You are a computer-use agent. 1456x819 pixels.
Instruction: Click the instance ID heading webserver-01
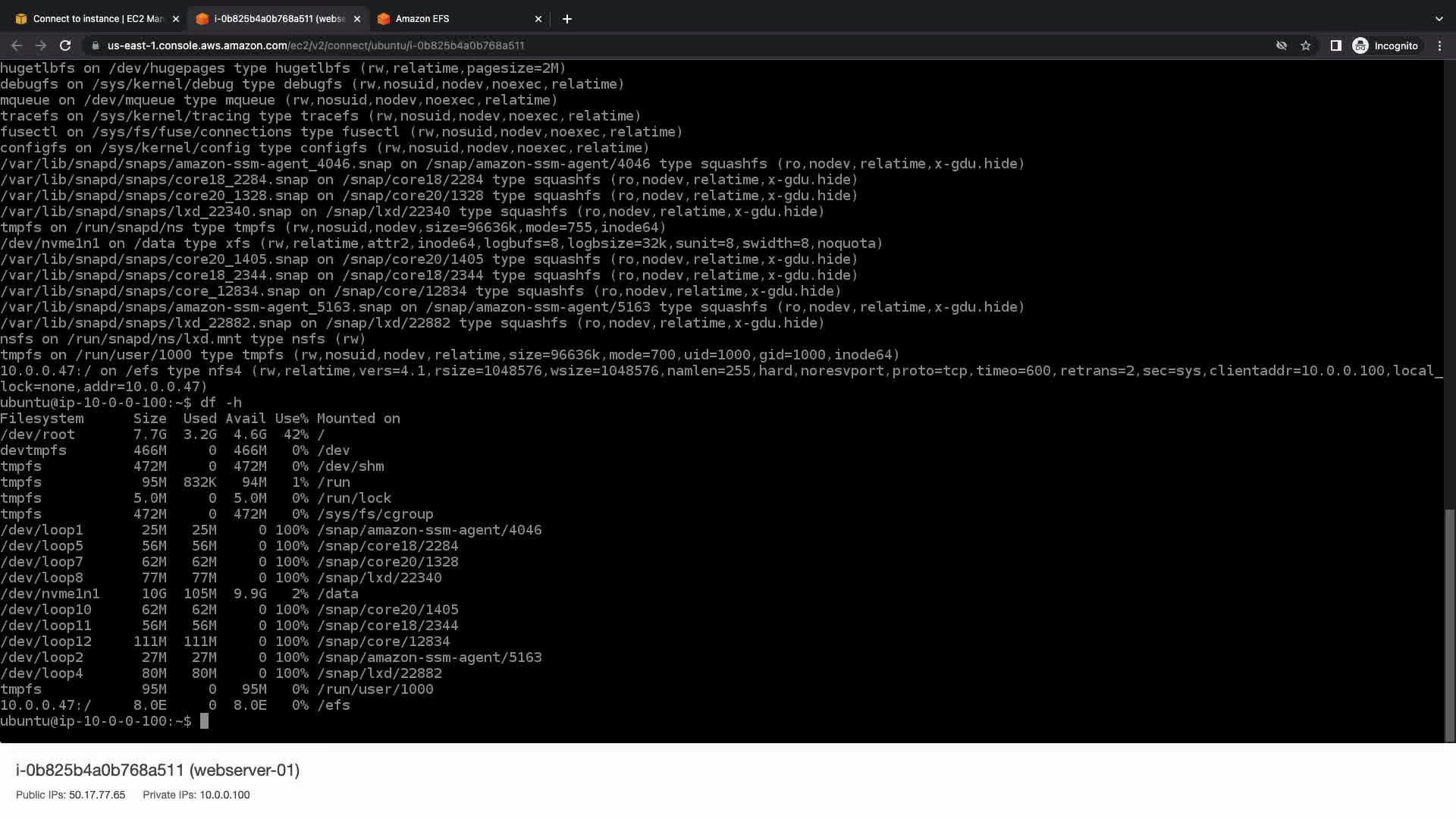coord(158,770)
